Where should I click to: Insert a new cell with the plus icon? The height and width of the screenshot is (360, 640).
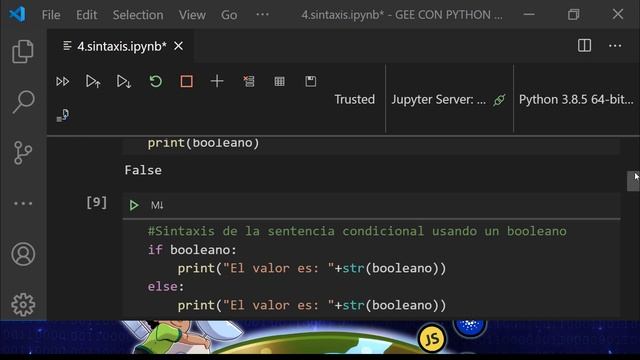(x=217, y=81)
